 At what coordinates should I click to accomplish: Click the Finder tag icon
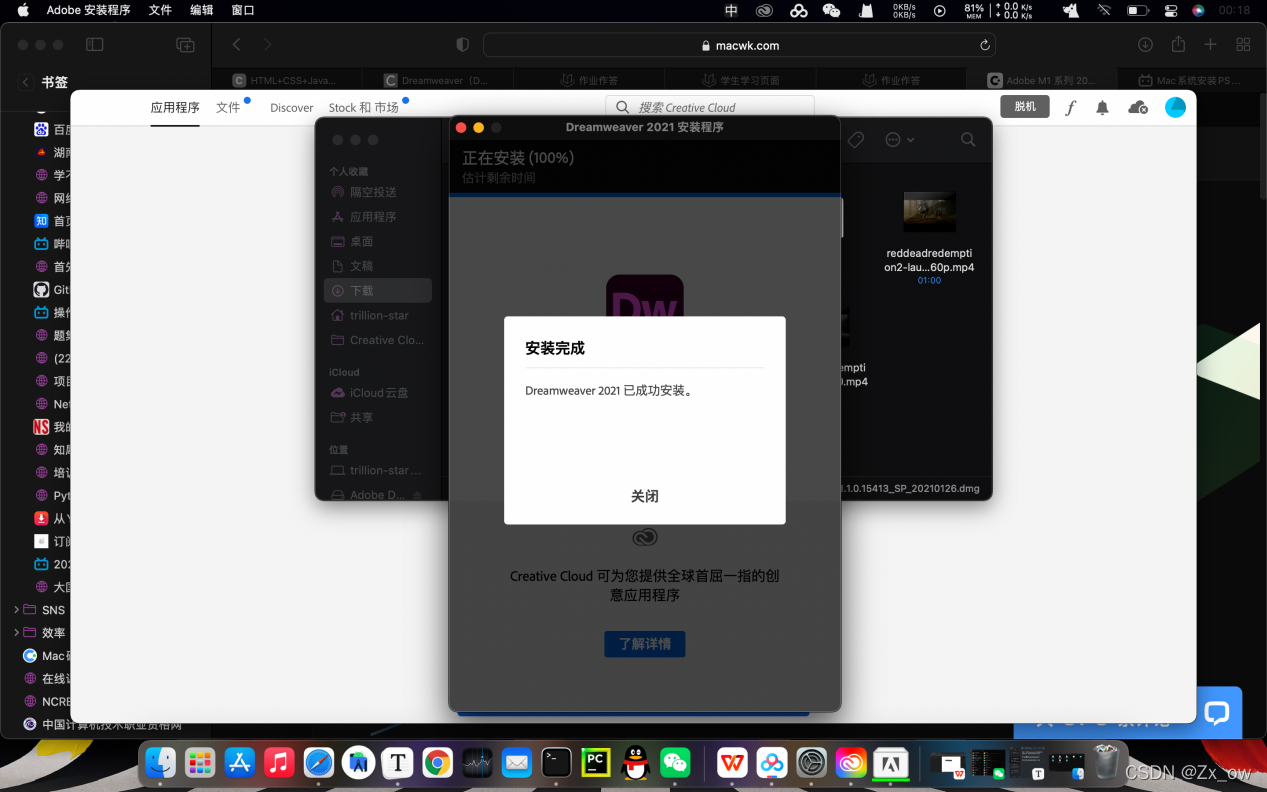pos(856,140)
